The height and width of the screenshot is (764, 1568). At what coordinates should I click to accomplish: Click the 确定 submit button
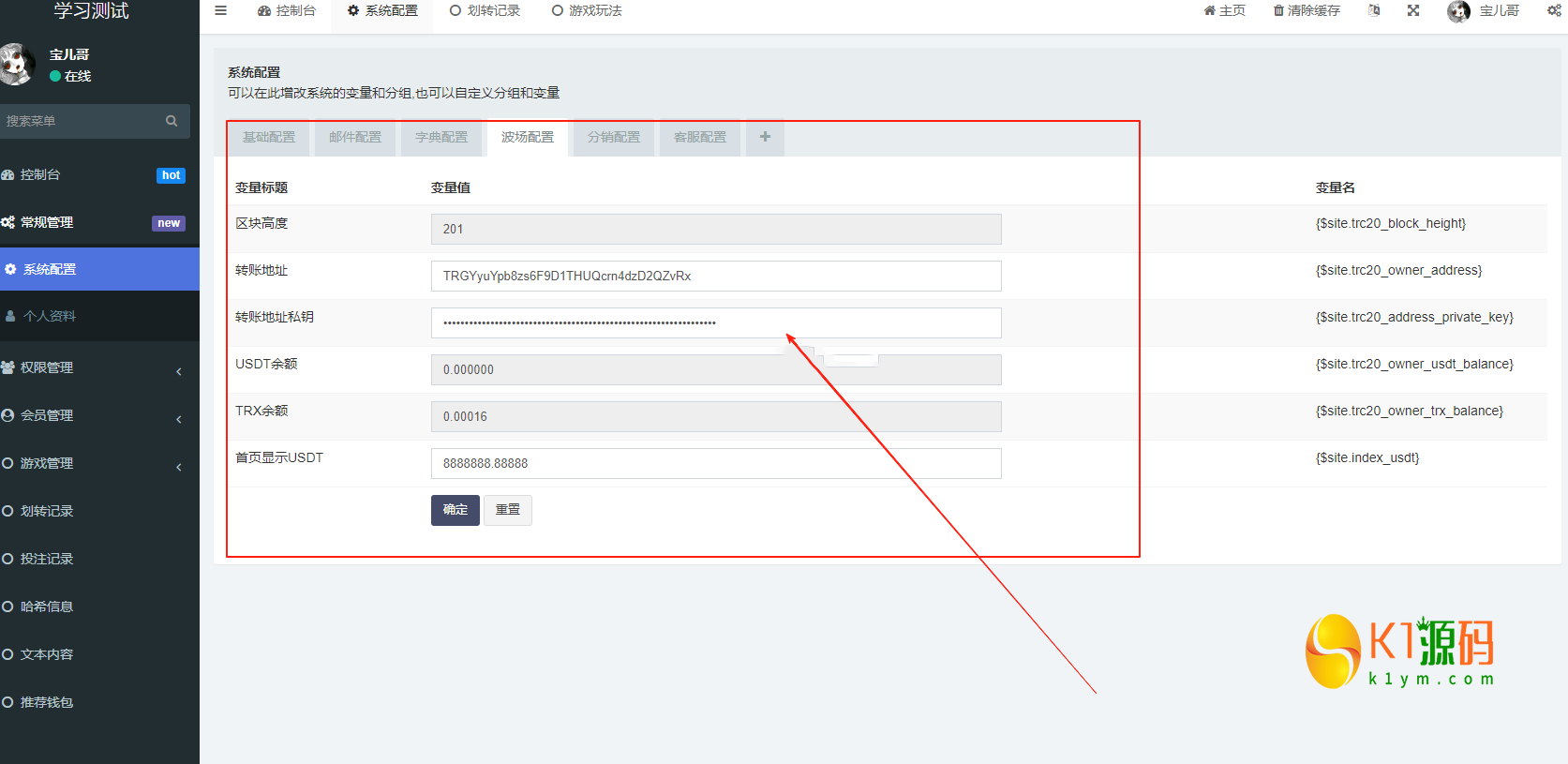pos(455,510)
